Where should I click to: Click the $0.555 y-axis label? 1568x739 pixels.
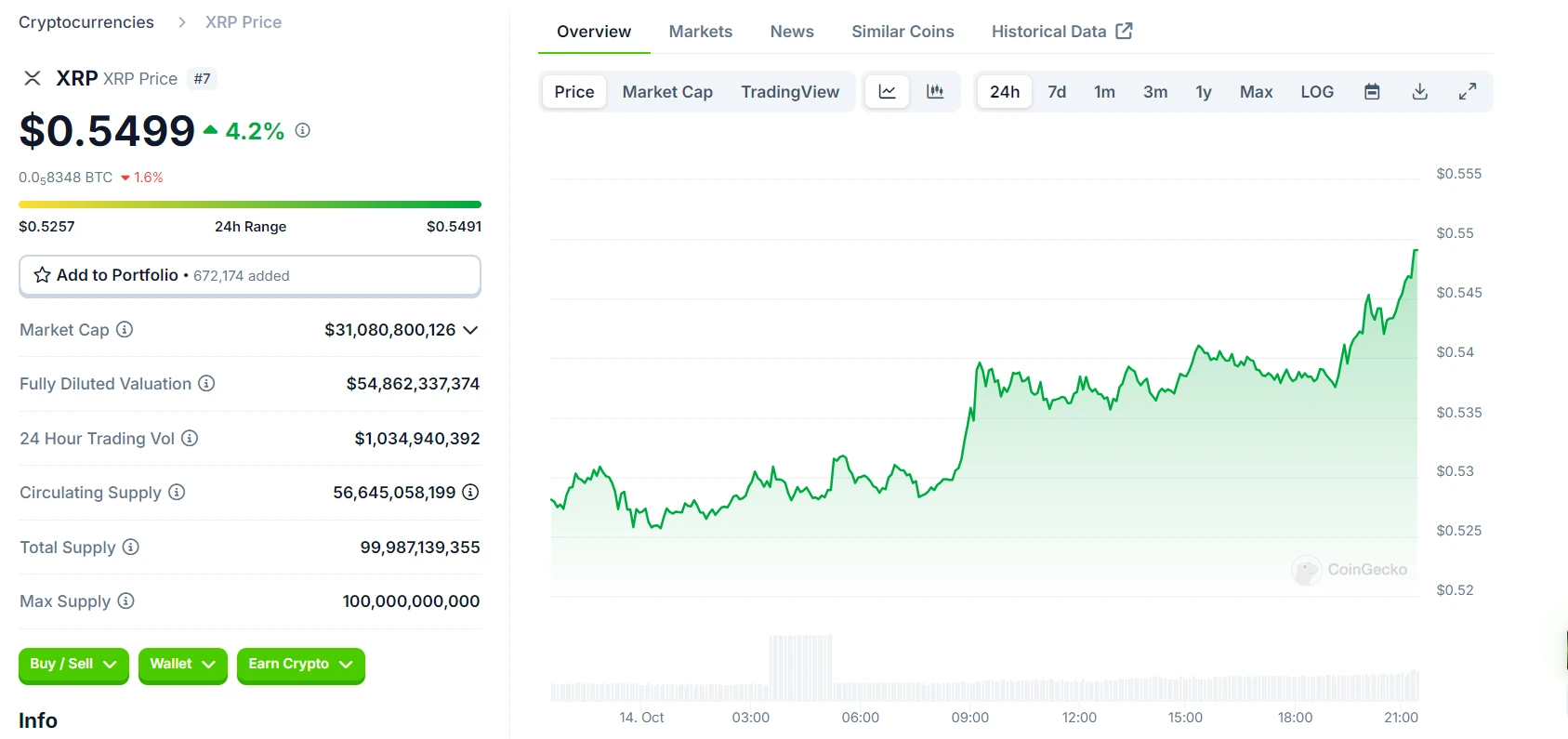click(x=1459, y=174)
